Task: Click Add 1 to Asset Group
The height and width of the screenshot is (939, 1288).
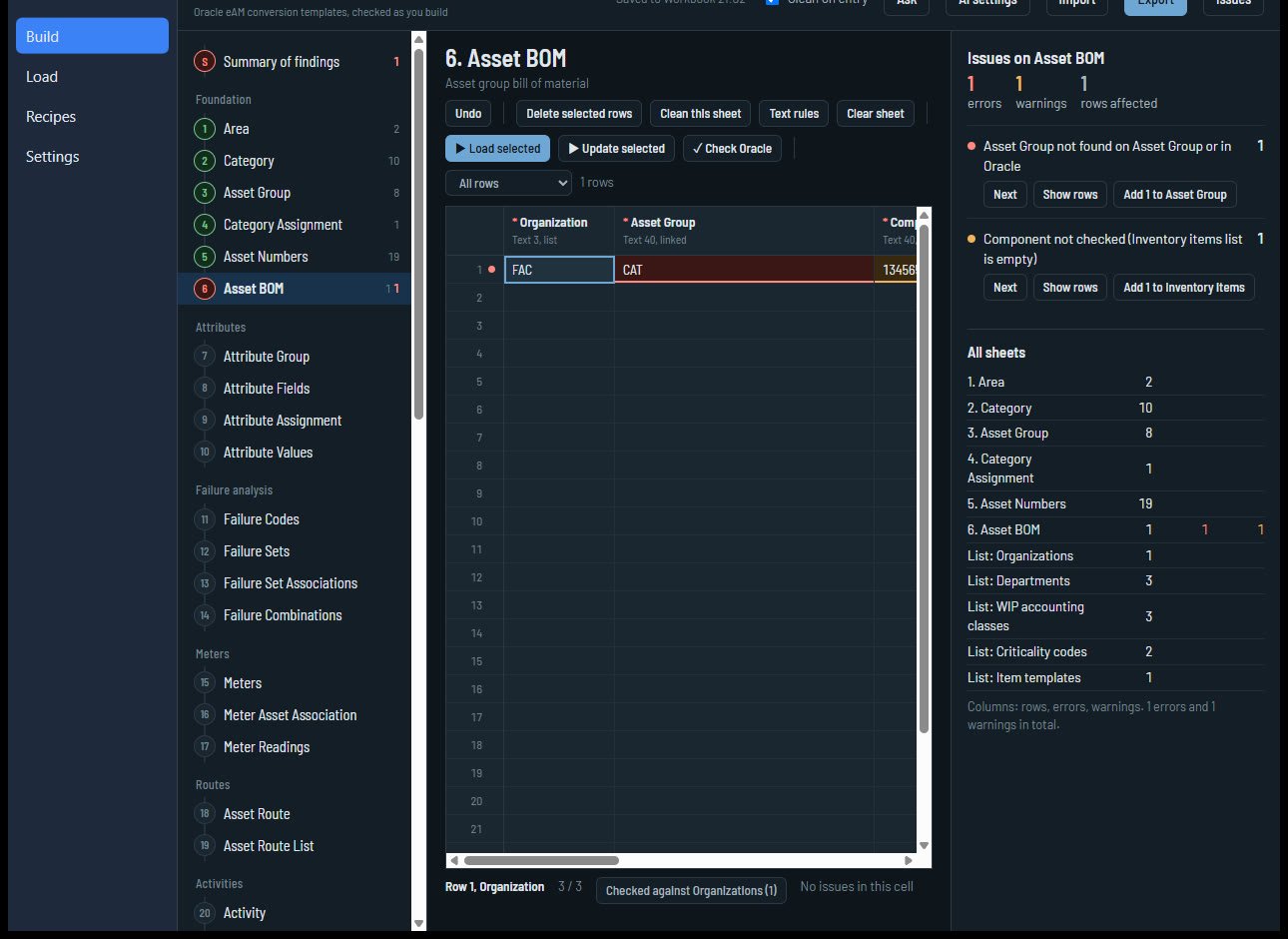Action: click(x=1175, y=195)
